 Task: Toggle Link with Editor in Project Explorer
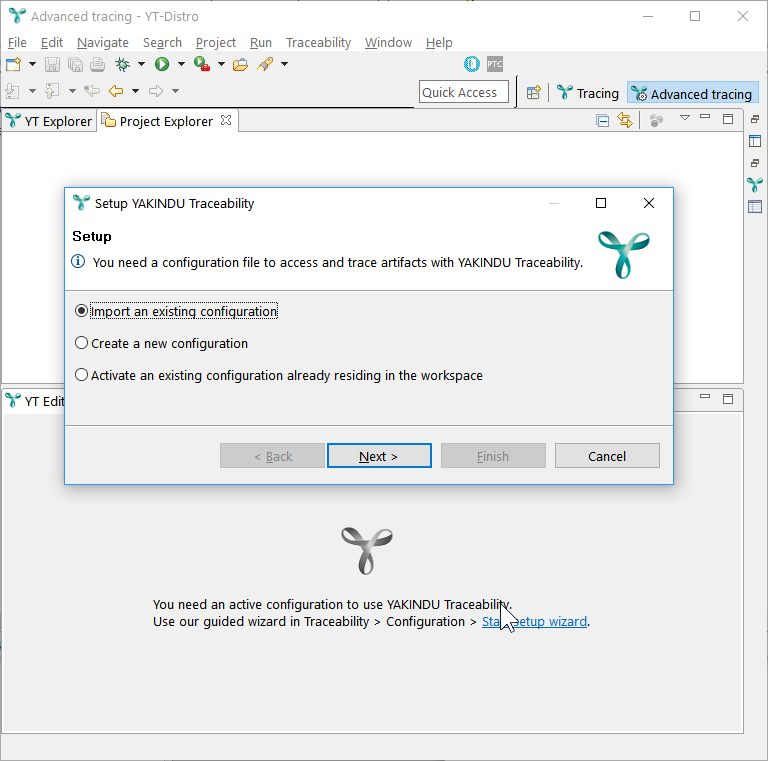click(625, 120)
